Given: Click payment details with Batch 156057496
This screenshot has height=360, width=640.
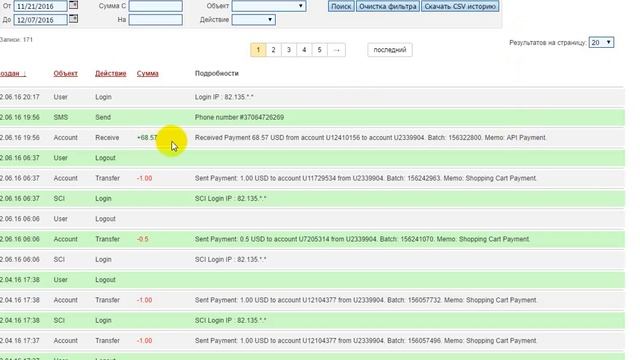Looking at the screenshot, I should [366, 340].
